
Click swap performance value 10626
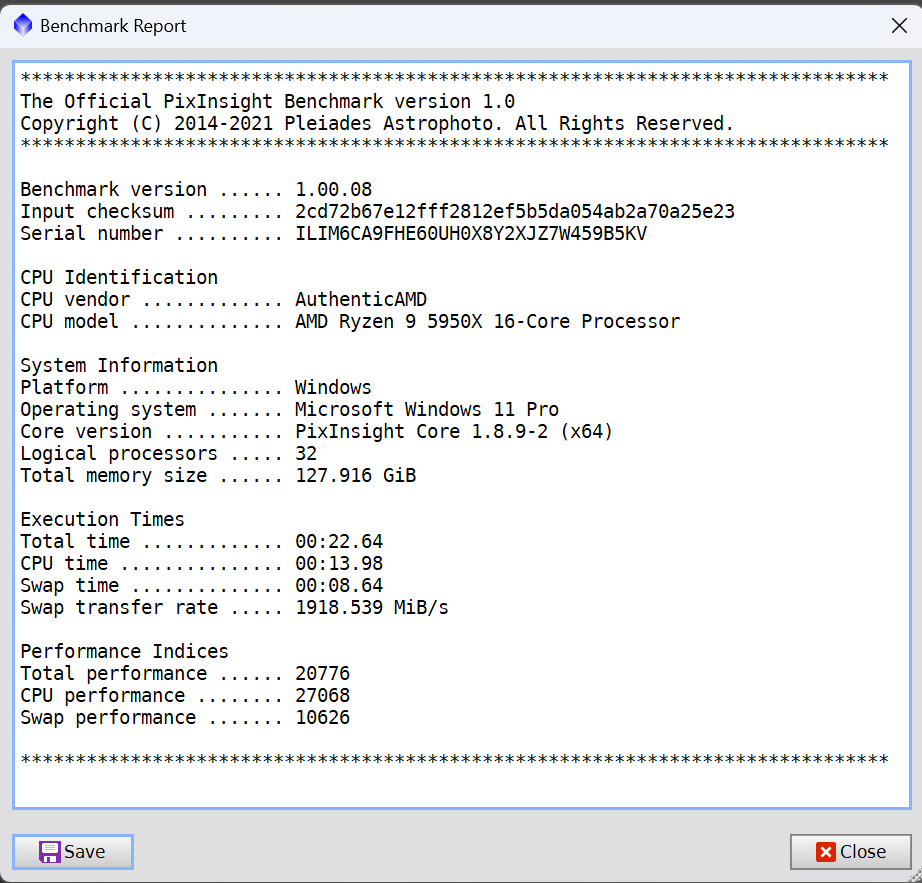pos(322,717)
